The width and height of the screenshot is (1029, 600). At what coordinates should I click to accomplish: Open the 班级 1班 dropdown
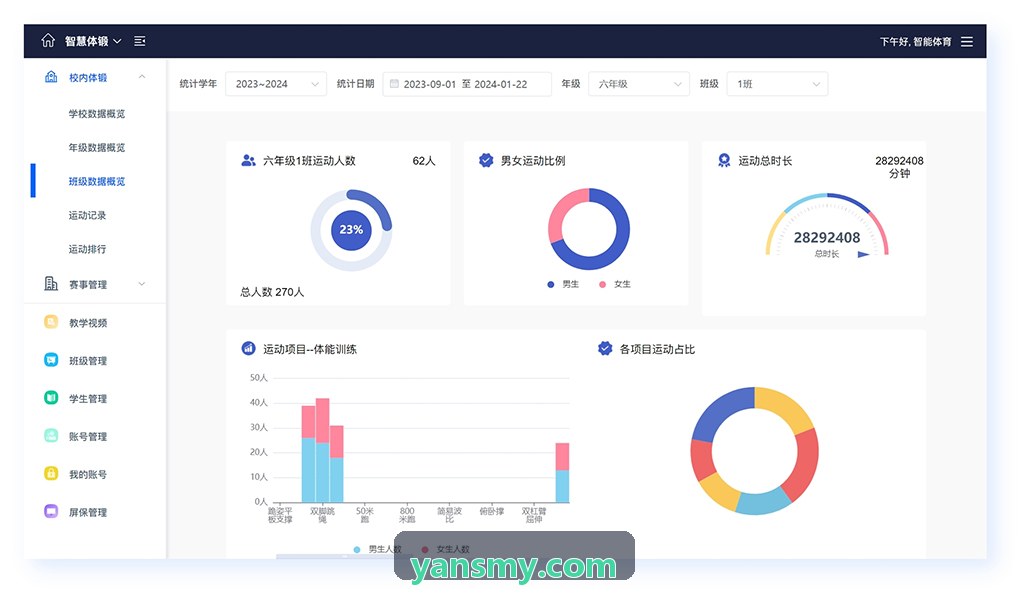coord(777,84)
